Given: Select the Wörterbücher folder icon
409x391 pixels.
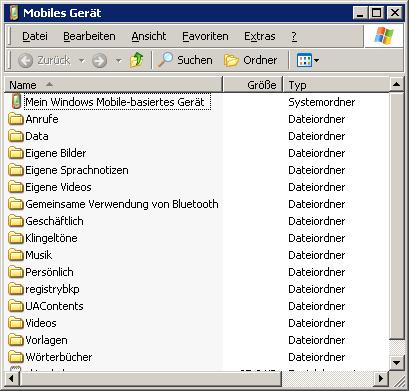Looking at the screenshot, I should tap(16, 357).
